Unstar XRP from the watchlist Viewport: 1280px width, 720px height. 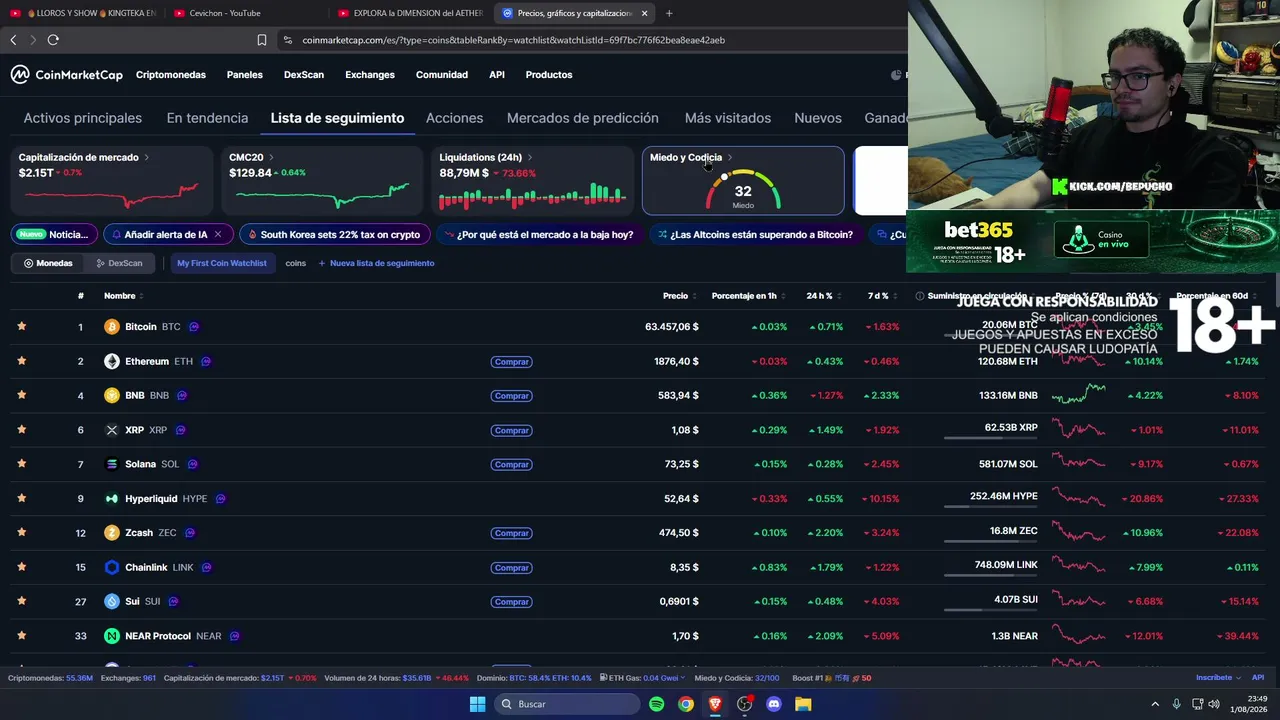[x=21, y=429]
